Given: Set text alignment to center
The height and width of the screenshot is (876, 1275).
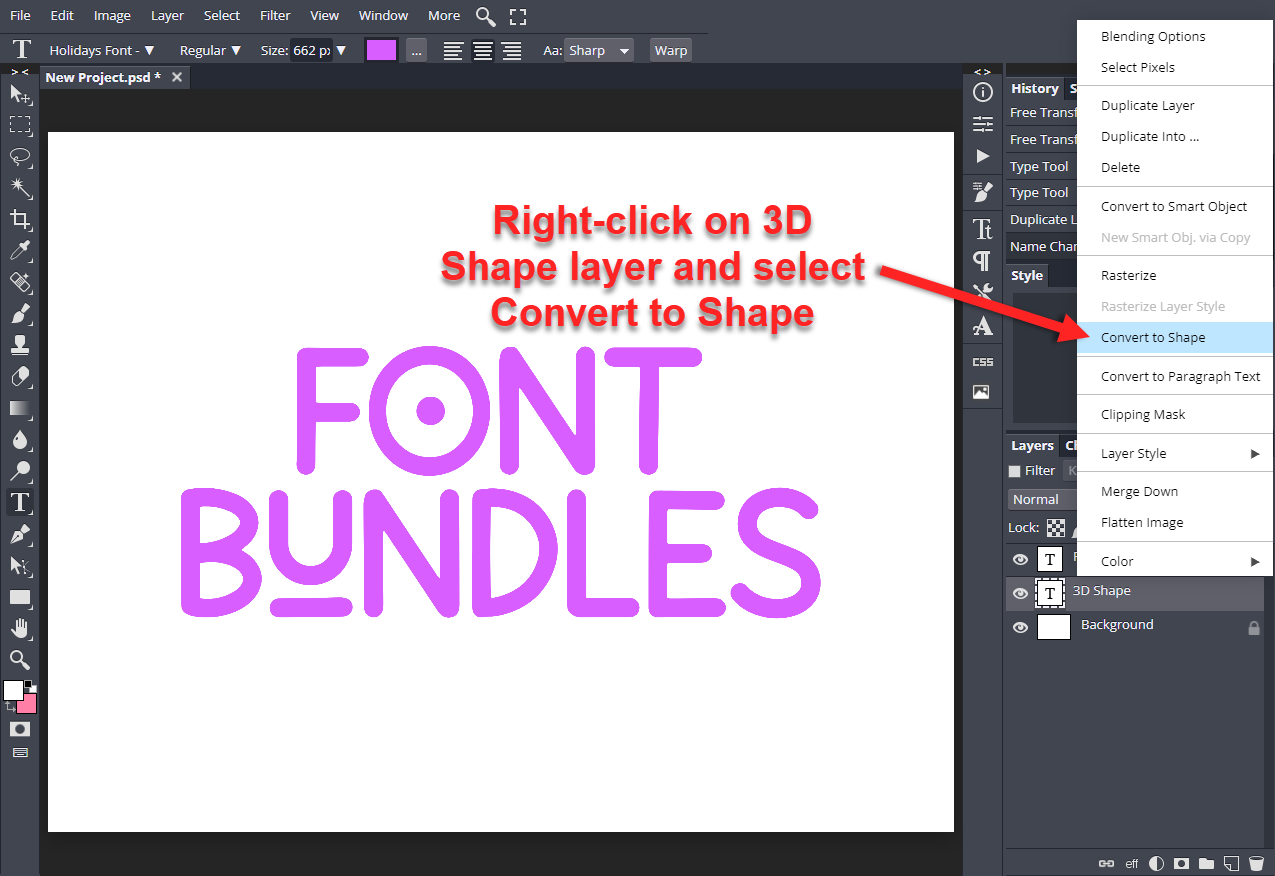Looking at the screenshot, I should [x=483, y=50].
